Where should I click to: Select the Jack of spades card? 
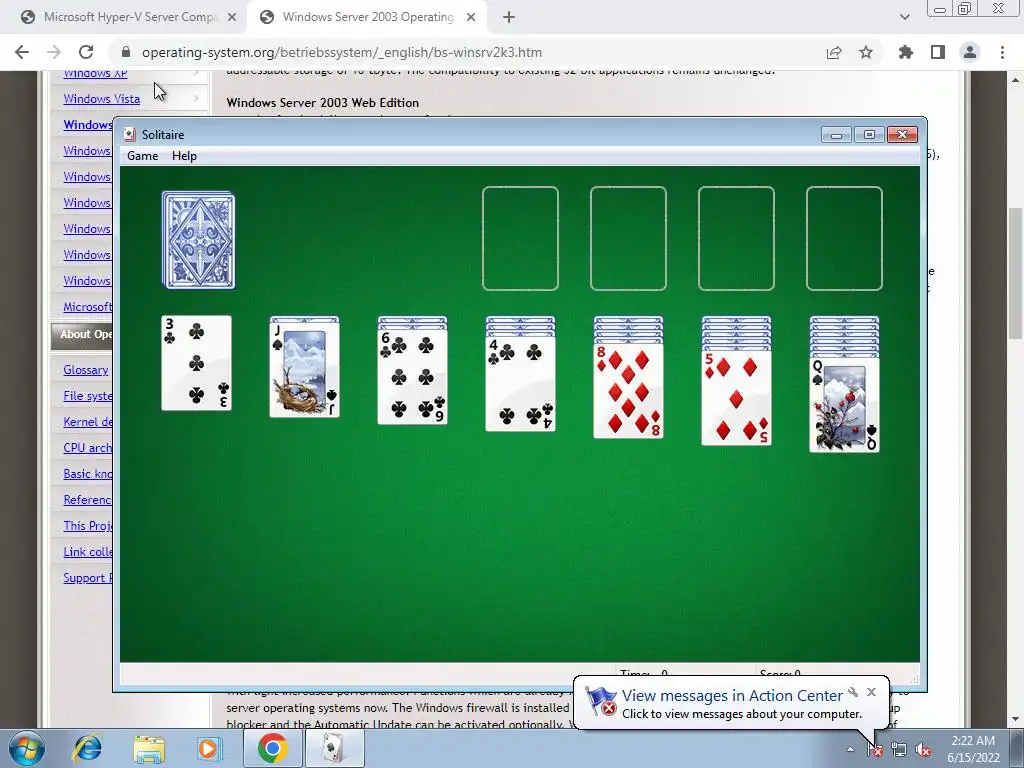tap(304, 370)
